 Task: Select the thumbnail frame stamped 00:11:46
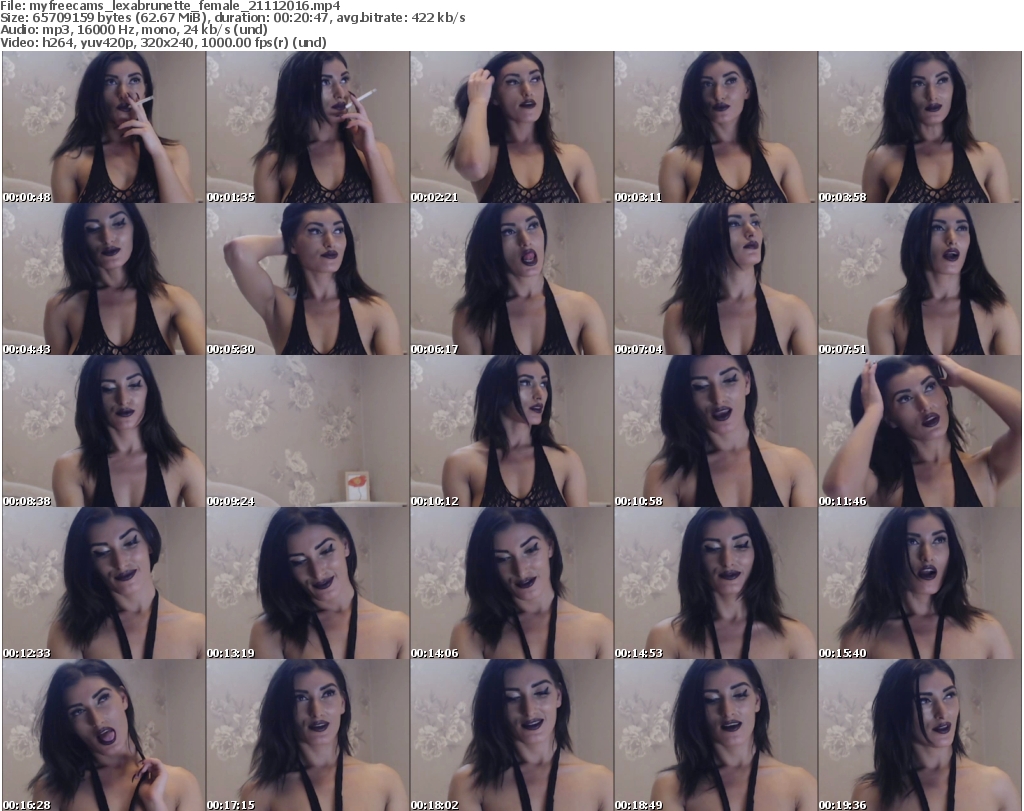pyautogui.click(x=920, y=432)
